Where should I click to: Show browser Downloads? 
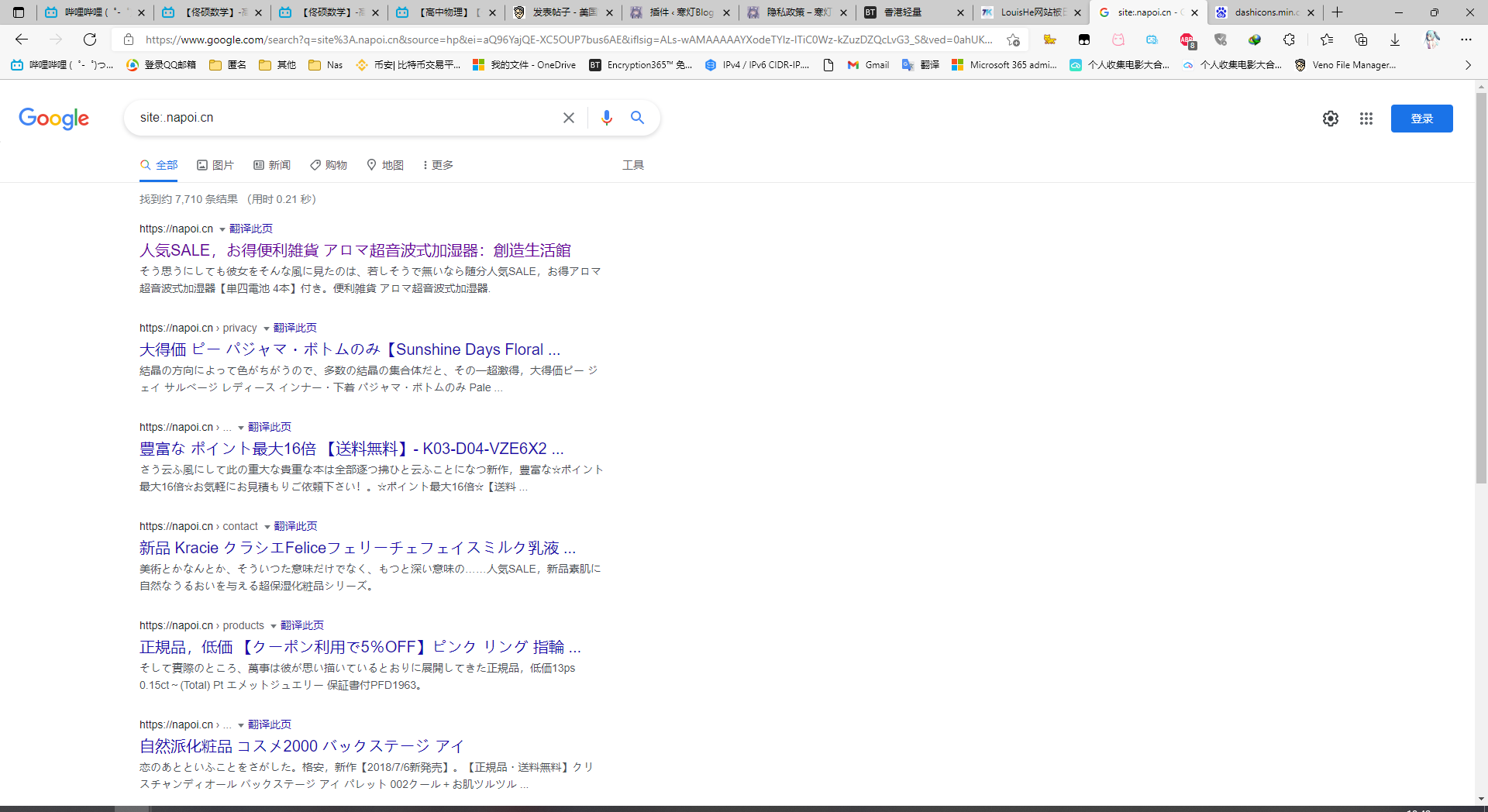pos(1395,40)
